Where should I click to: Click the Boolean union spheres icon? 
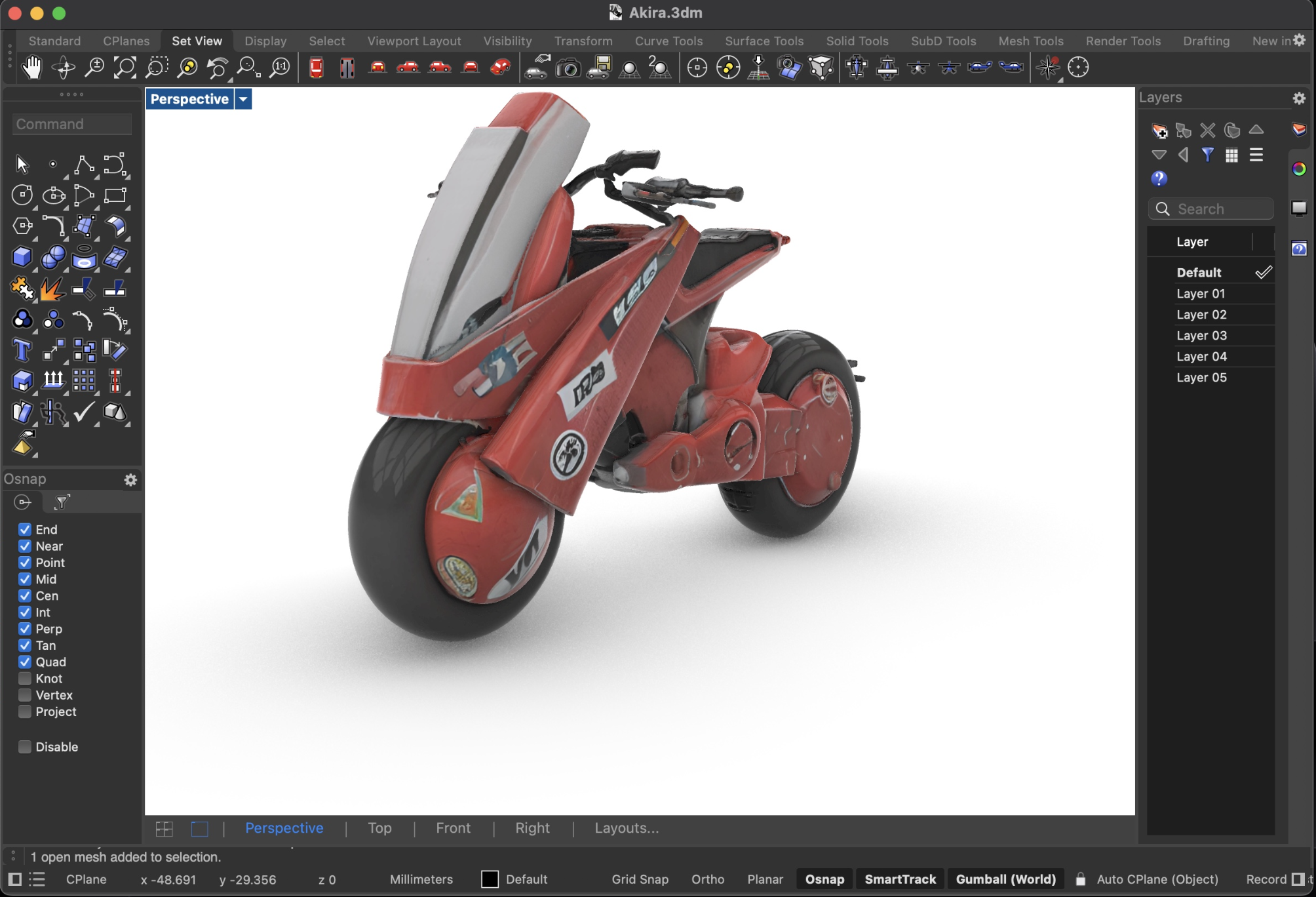point(53,256)
